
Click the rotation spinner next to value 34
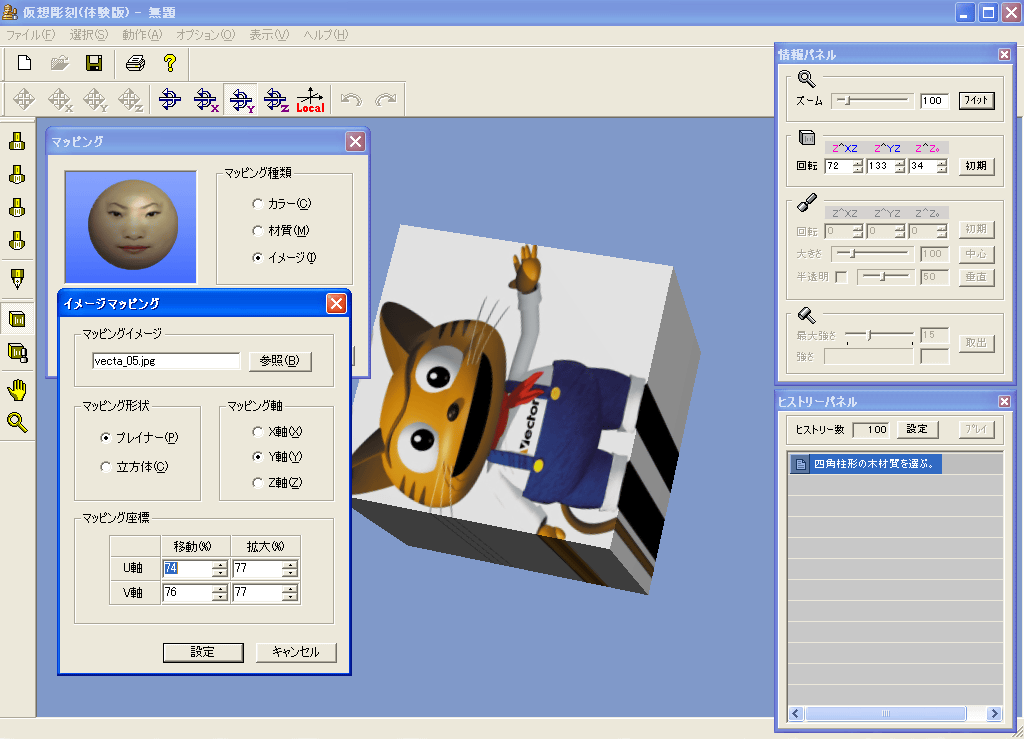click(x=942, y=166)
